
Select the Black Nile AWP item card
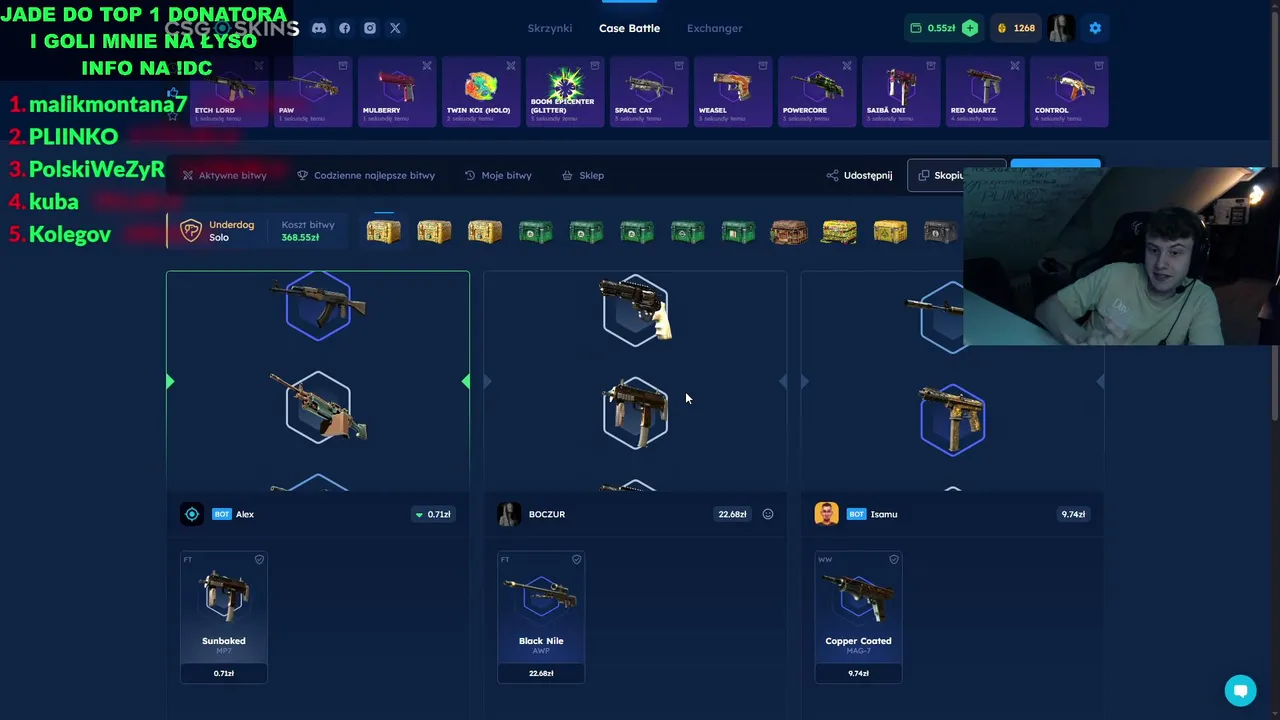[x=541, y=617]
